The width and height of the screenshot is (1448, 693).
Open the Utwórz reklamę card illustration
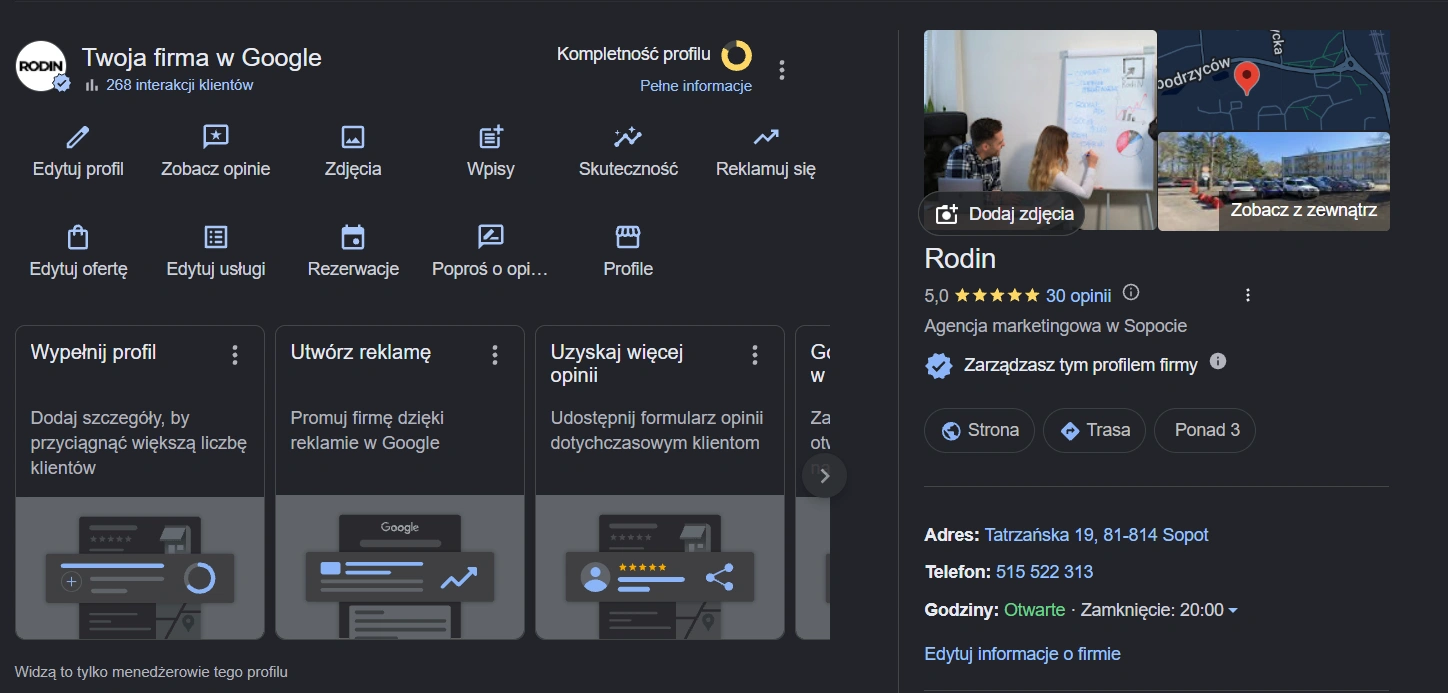coord(400,567)
